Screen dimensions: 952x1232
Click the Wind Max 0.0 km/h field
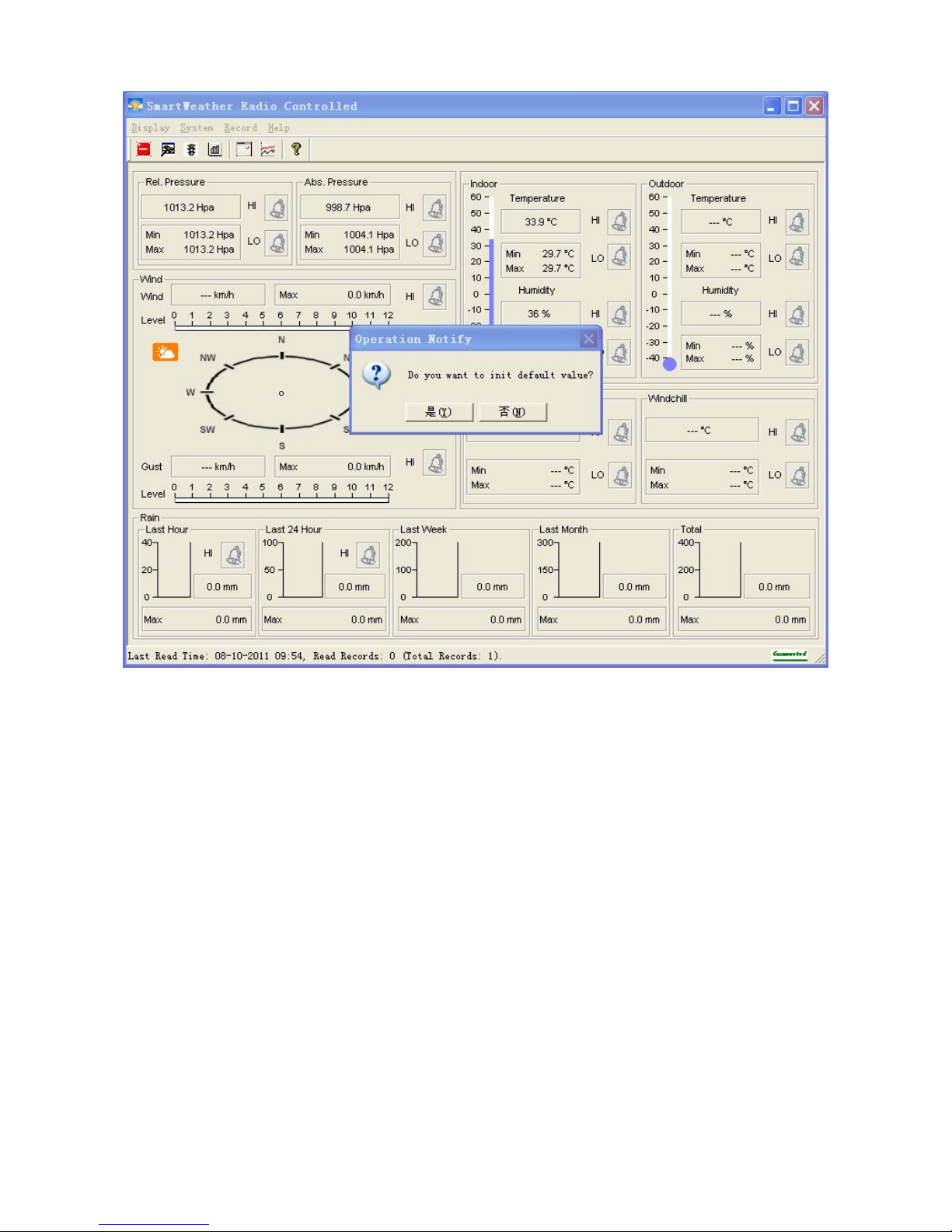[333, 295]
